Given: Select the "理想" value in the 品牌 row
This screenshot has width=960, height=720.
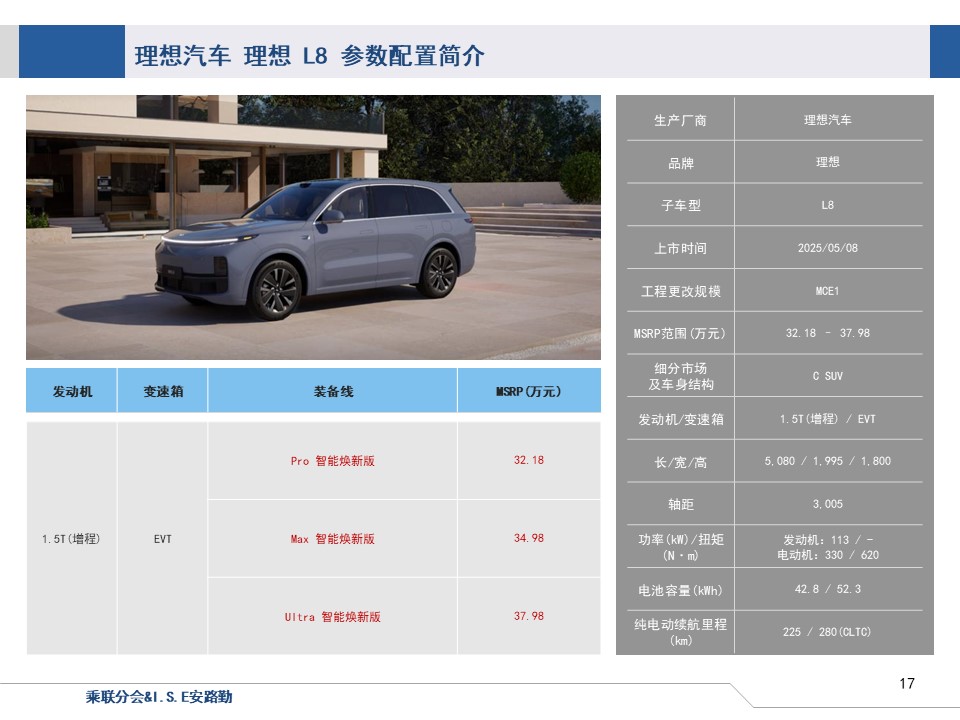Looking at the screenshot, I should pos(828,162).
